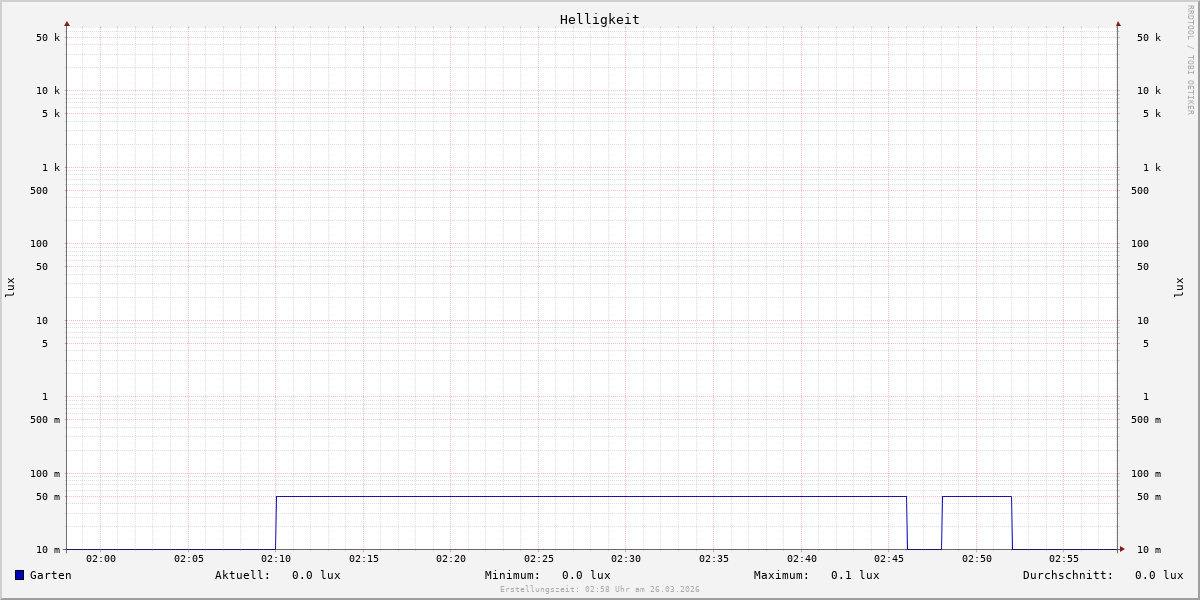Click the 50 k label on left axis
This screenshot has height=600, width=1200.
(48, 38)
